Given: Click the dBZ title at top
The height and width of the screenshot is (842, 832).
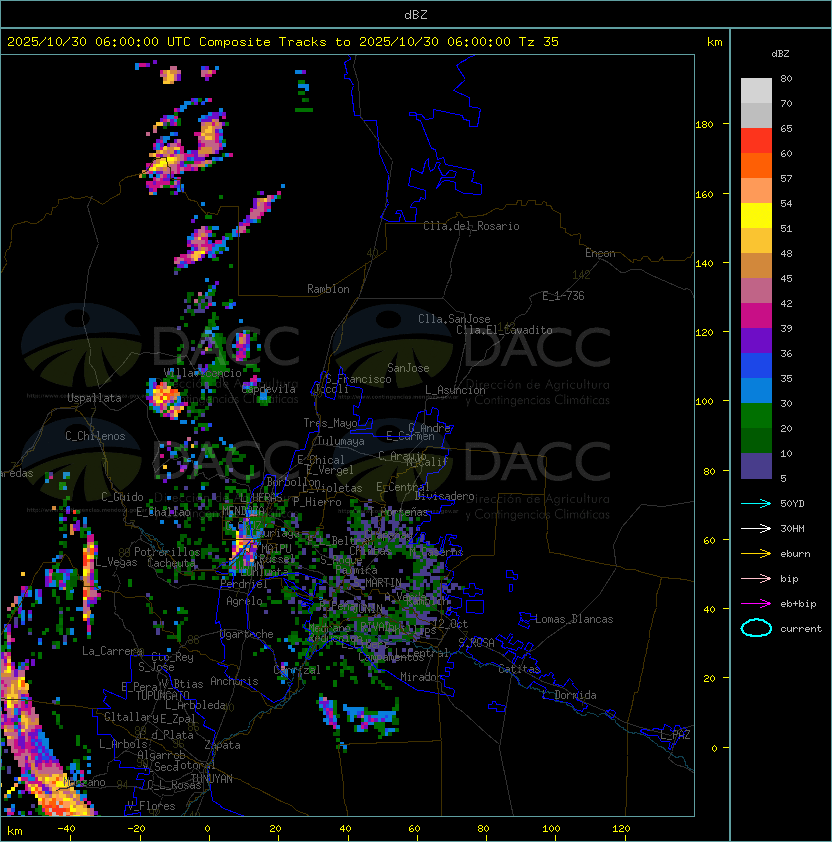Looking at the screenshot, I should (x=416, y=14).
